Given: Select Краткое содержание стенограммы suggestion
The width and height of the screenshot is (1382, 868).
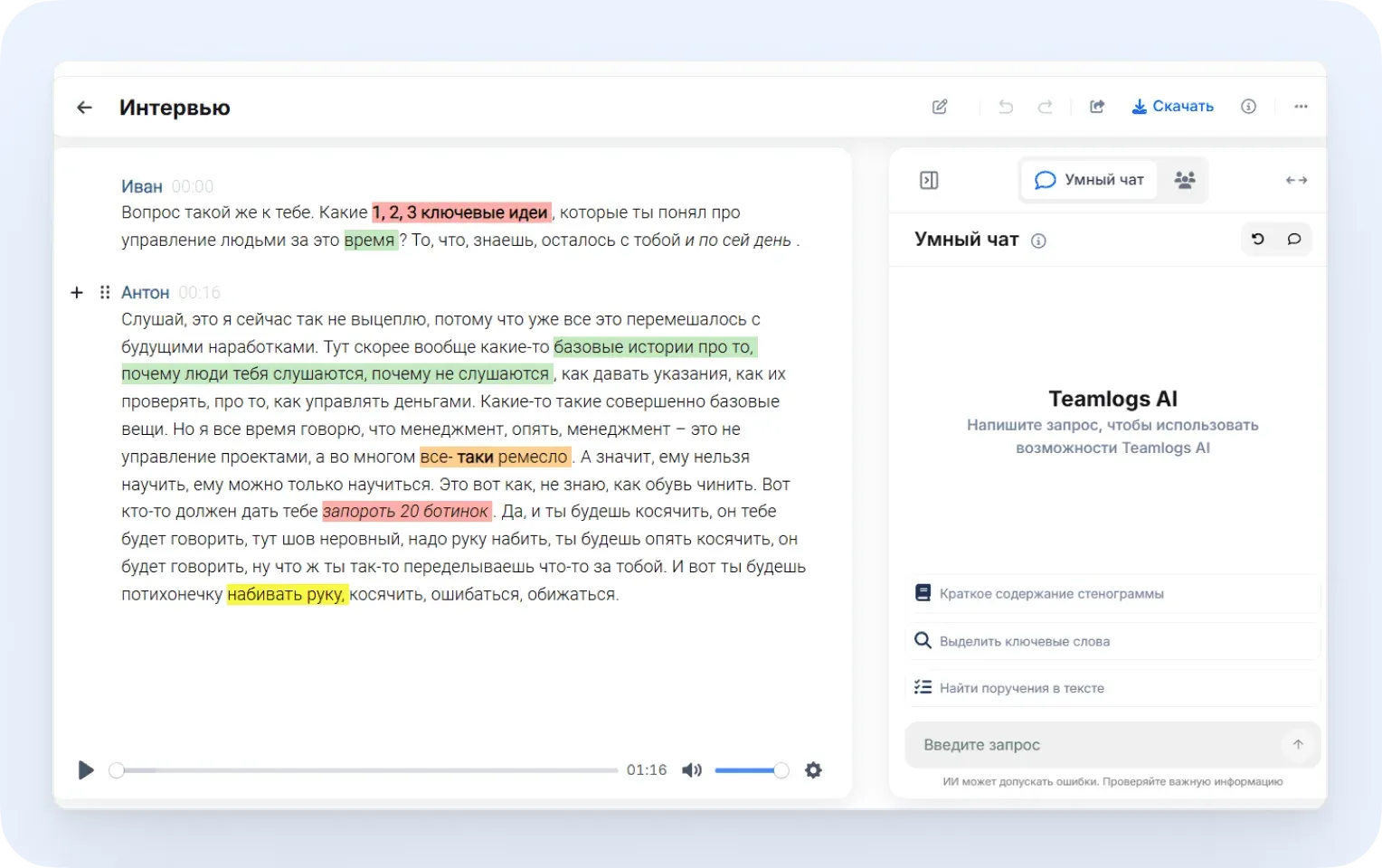Looking at the screenshot, I should click(1112, 594).
